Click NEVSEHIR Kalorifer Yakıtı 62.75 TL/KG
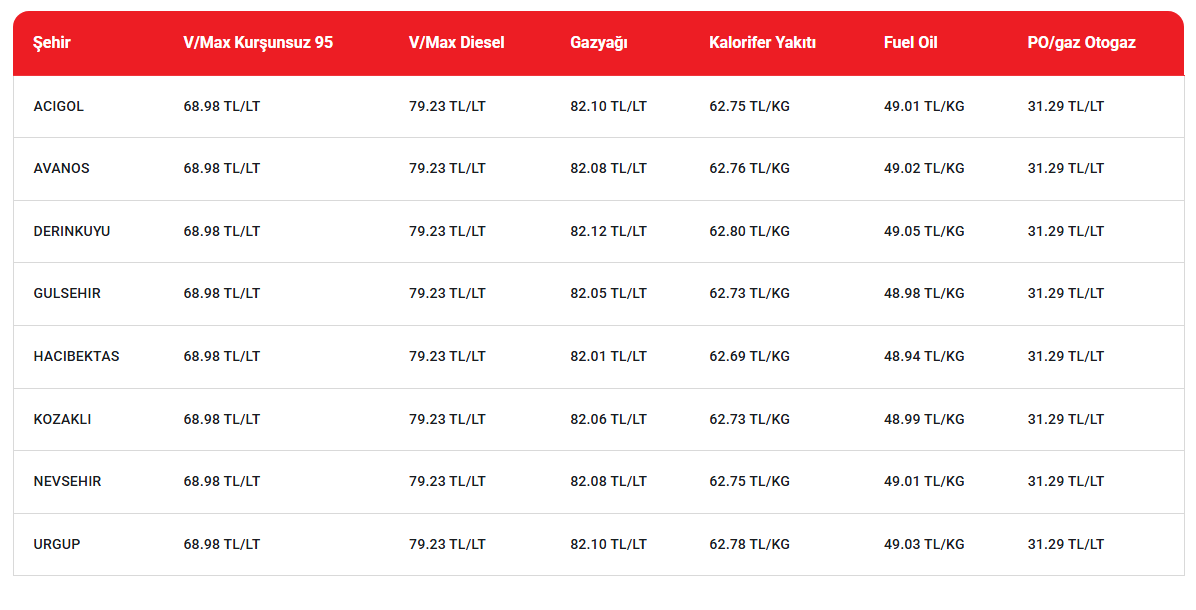 coord(749,481)
